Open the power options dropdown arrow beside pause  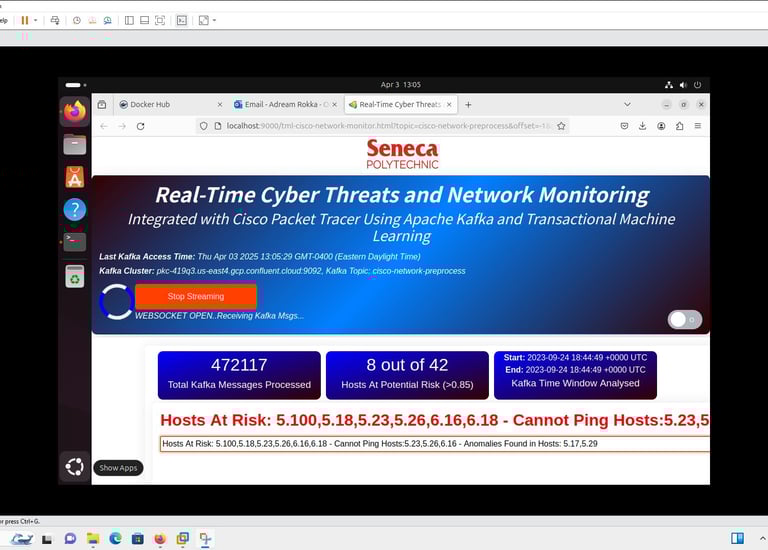[35, 20]
